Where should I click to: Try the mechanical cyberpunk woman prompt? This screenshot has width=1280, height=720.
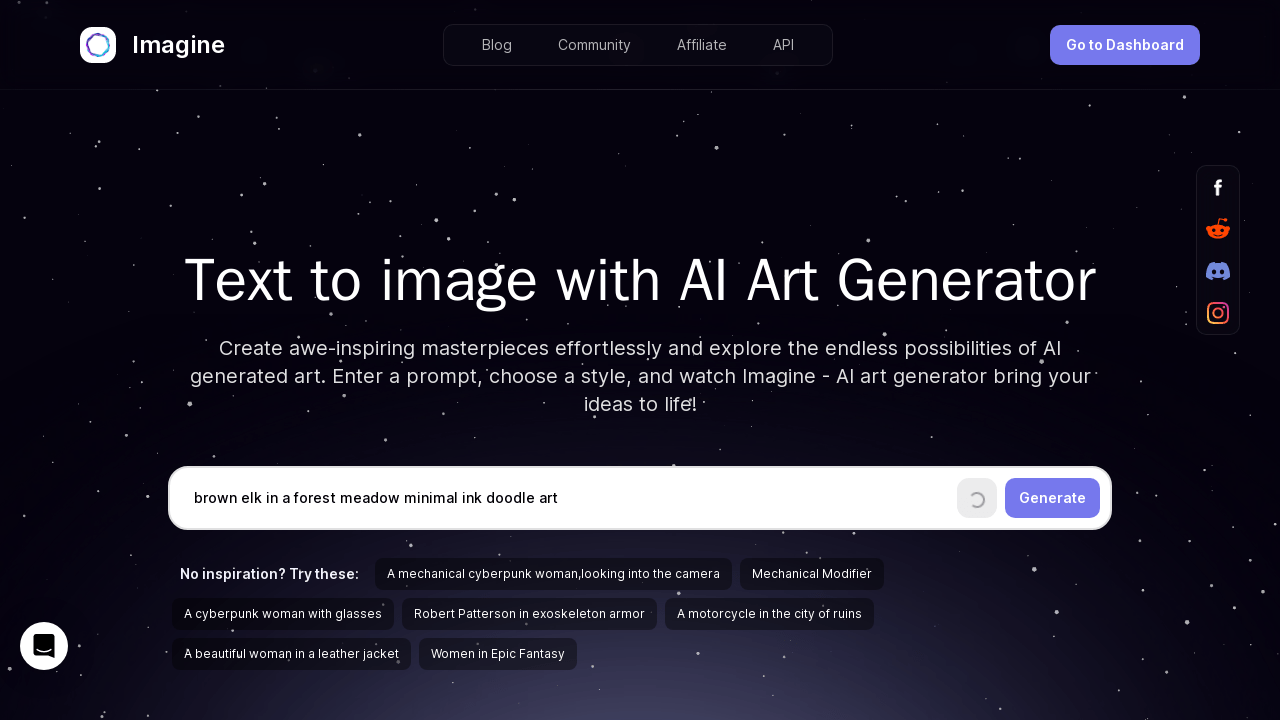tap(553, 574)
